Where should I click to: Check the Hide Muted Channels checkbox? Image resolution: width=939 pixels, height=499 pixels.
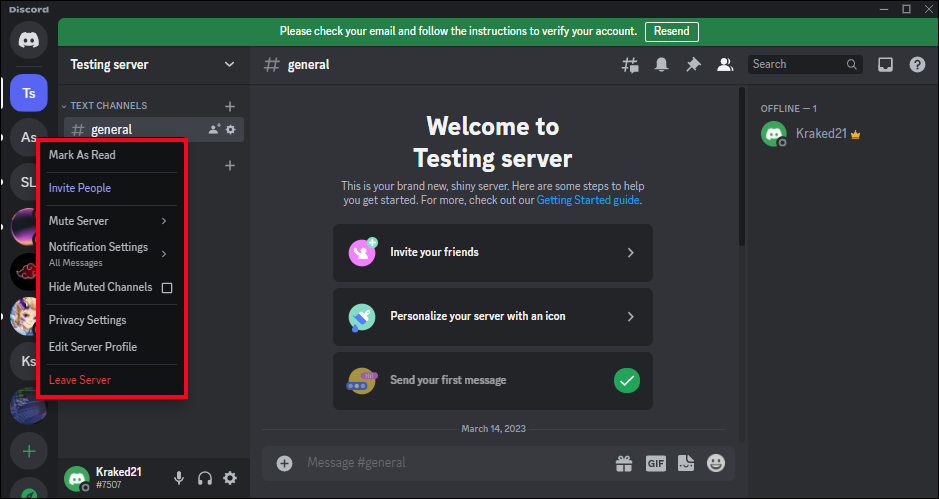coord(167,288)
